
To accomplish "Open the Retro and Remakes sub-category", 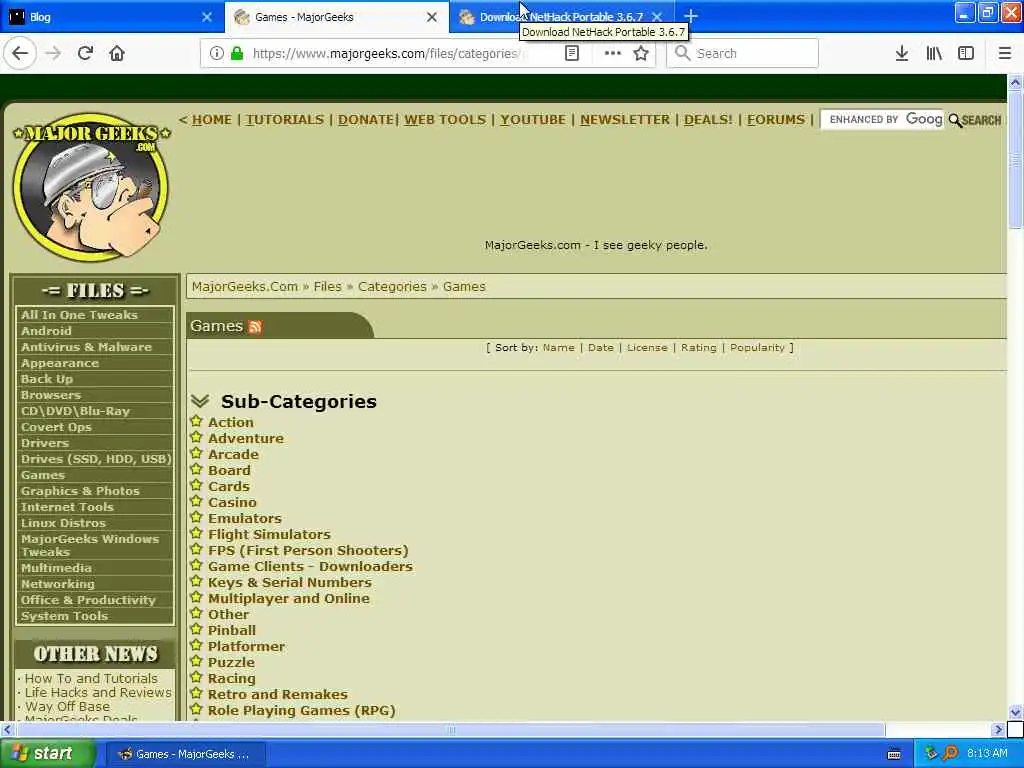I will pyautogui.click(x=278, y=694).
